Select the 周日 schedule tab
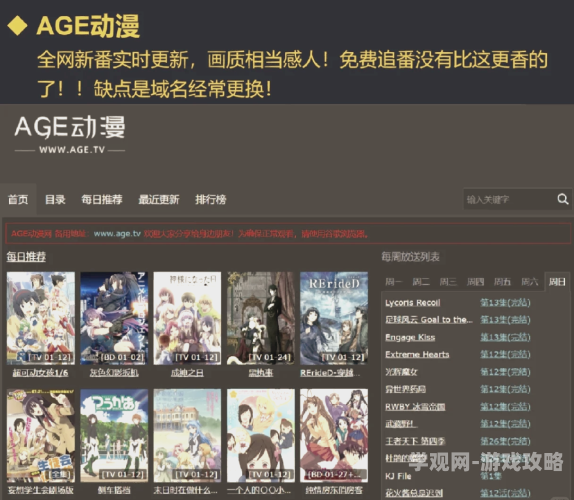Image resolution: width=574 pixels, height=500 pixels. pyautogui.click(x=557, y=281)
